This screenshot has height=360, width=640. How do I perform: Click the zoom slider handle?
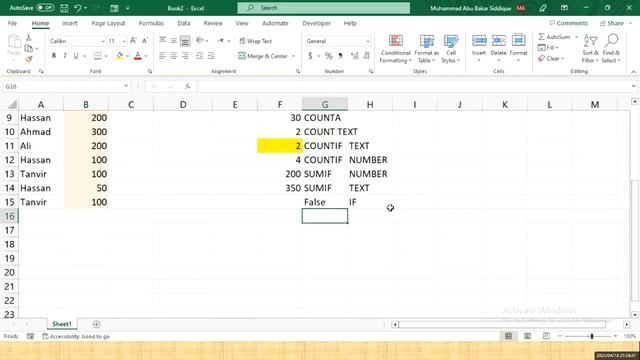click(591, 336)
